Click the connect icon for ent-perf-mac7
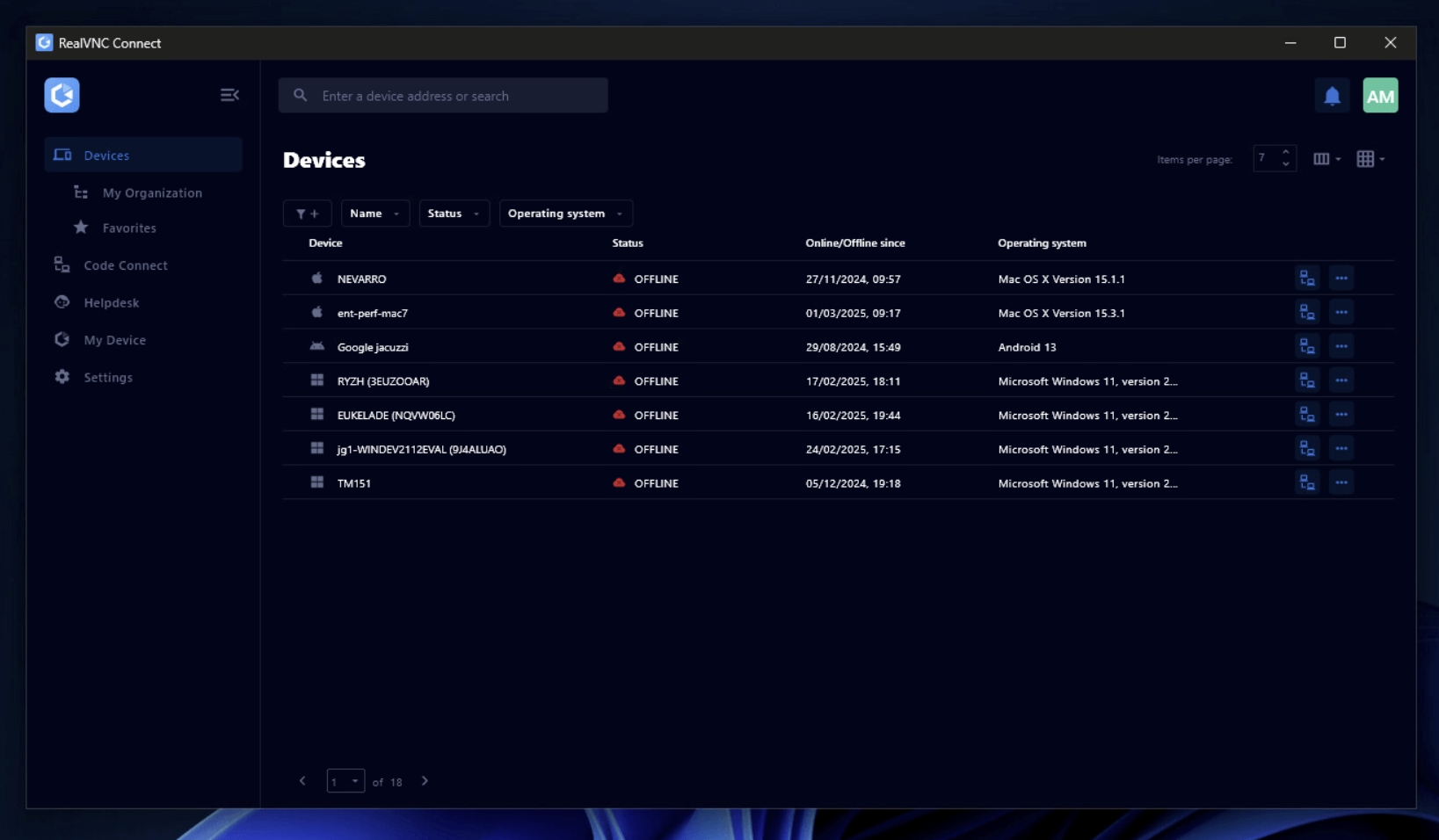This screenshot has height=840, width=1439. [x=1307, y=313]
